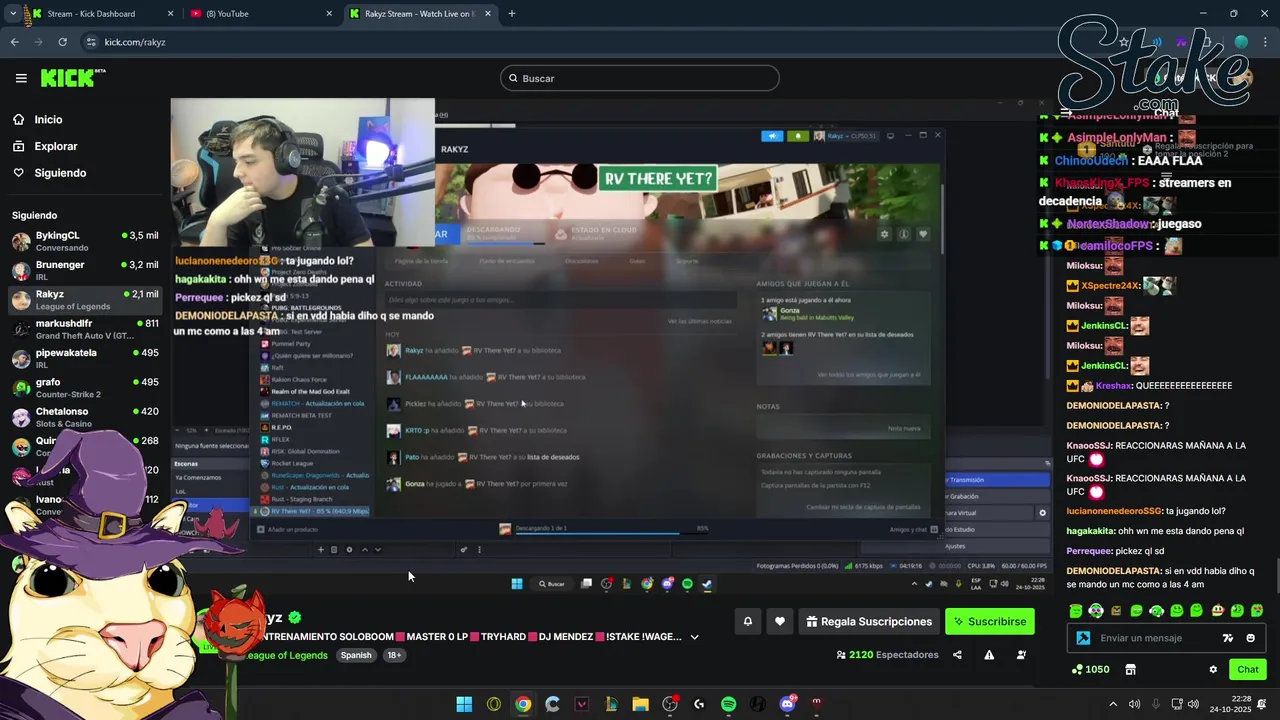Viewport: 1280px width, 720px height.
Task: Click the 1050 channel points balance
Action: pyautogui.click(x=1090, y=669)
